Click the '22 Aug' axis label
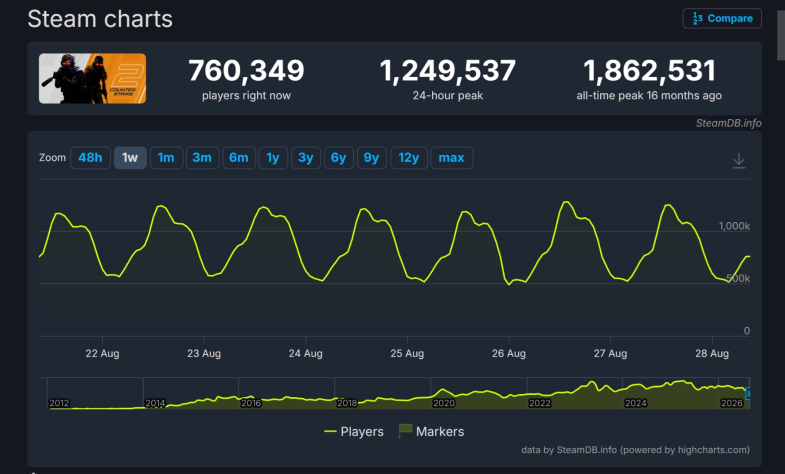 coord(103,353)
